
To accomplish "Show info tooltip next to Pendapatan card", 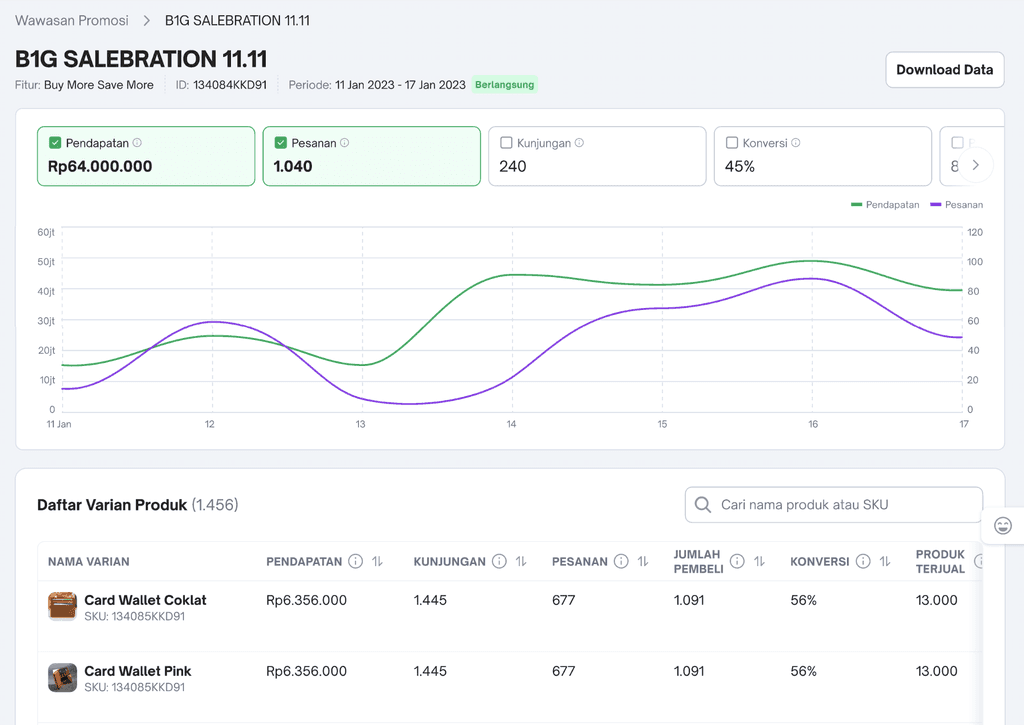I will (137, 142).
